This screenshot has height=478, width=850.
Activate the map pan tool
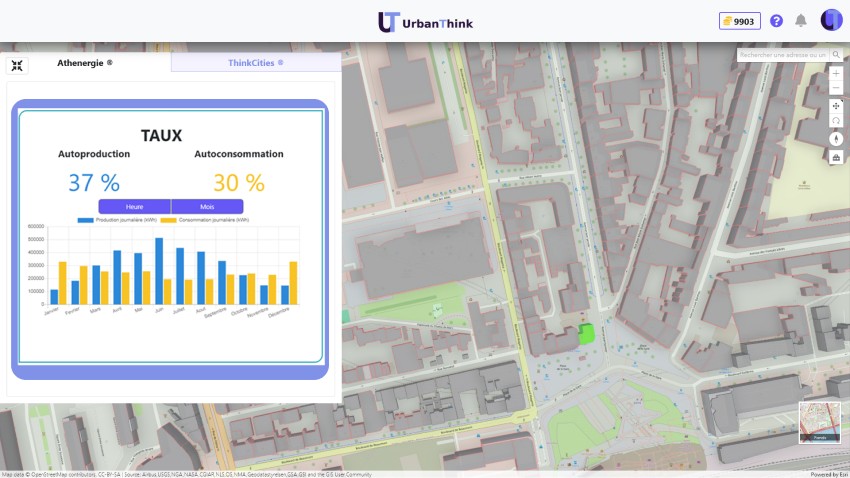pos(836,106)
